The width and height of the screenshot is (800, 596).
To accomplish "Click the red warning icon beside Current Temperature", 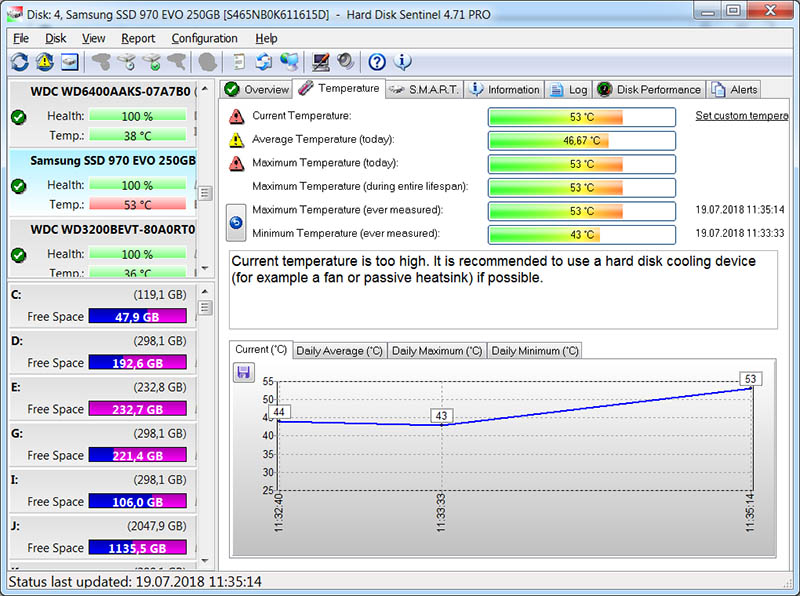I will point(236,116).
